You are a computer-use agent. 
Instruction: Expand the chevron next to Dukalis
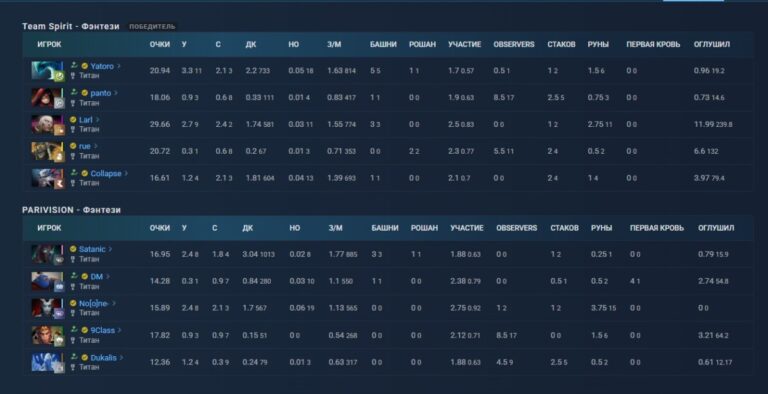tap(121, 358)
